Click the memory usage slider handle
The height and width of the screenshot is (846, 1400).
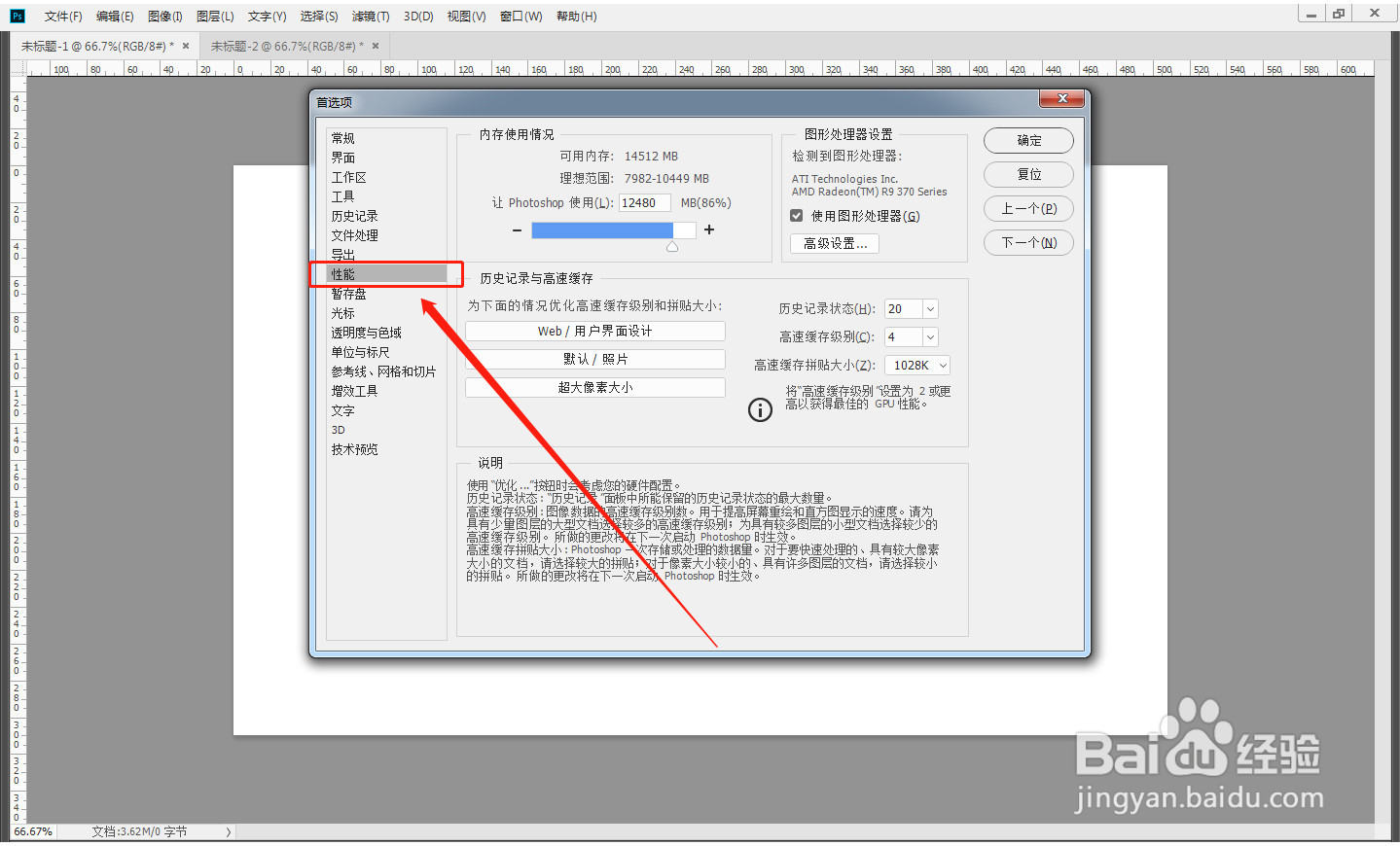(671, 245)
